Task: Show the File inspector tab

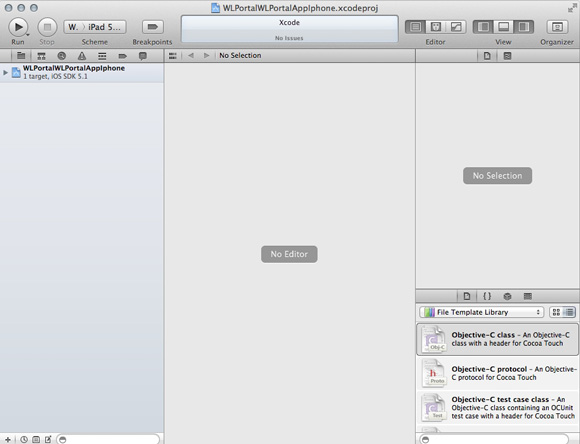Action: tap(487, 56)
